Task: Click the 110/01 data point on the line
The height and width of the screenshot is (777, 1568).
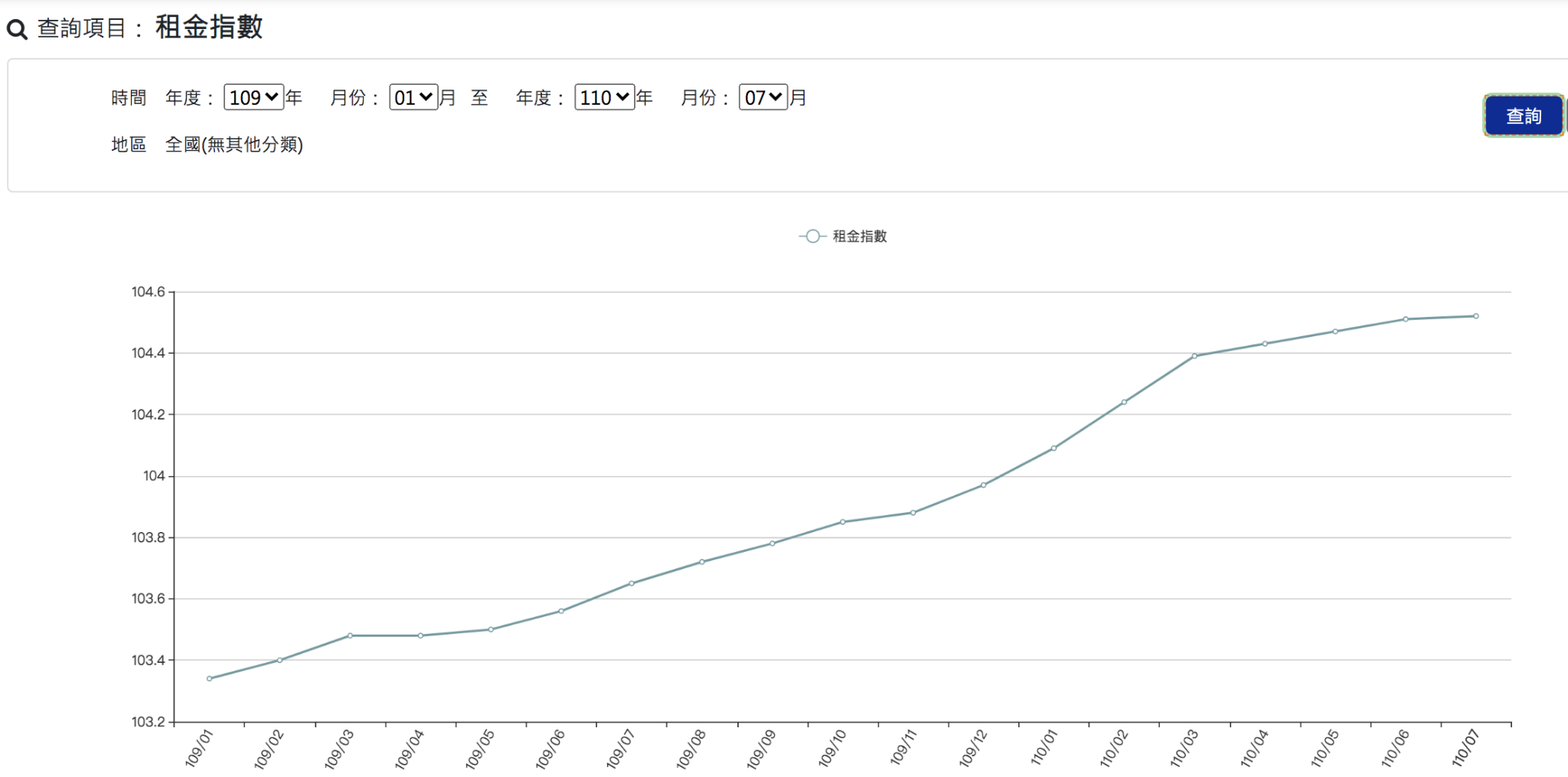Action: (x=1054, y=449)
